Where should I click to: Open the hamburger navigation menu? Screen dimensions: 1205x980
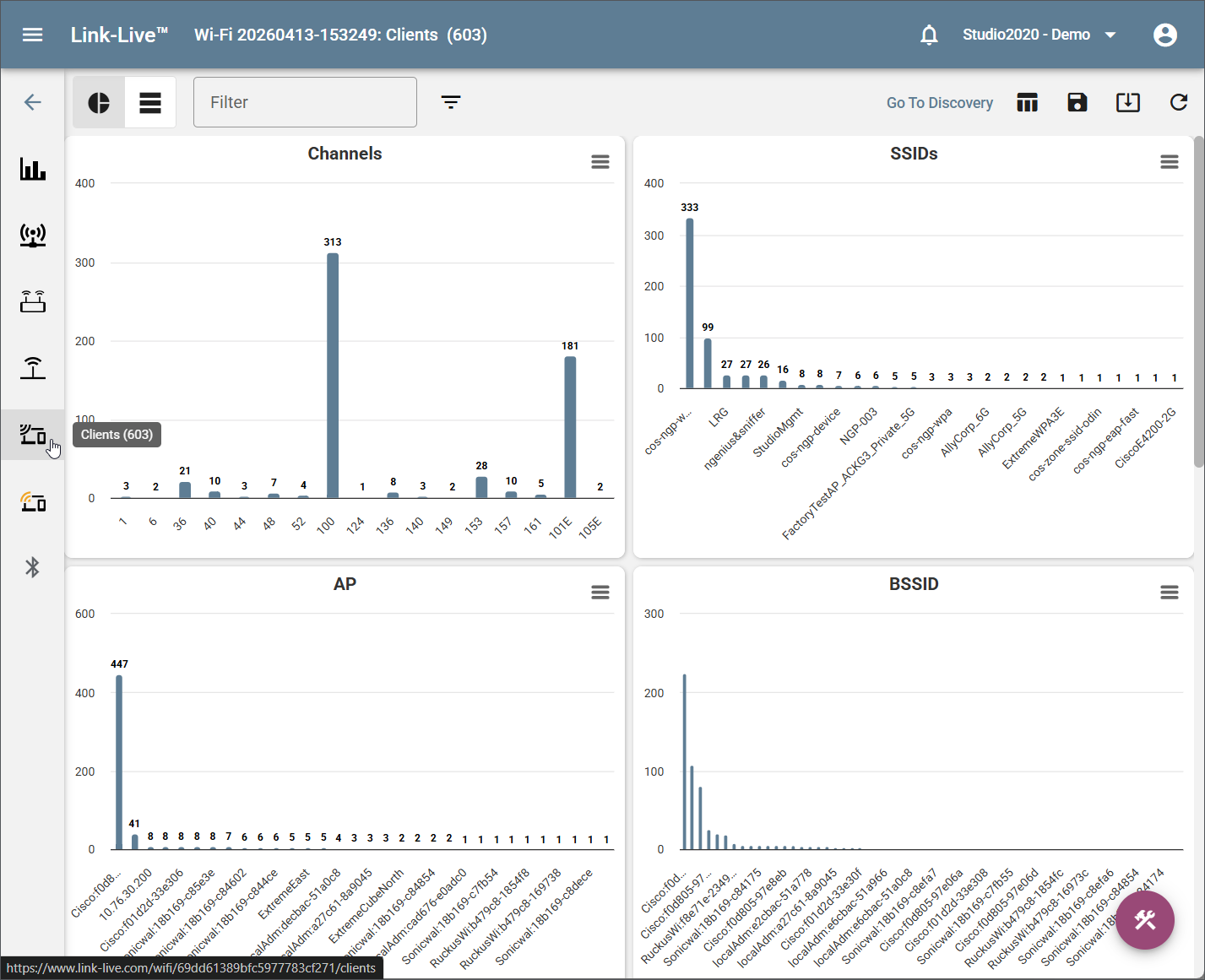click(x=33, y=35)
